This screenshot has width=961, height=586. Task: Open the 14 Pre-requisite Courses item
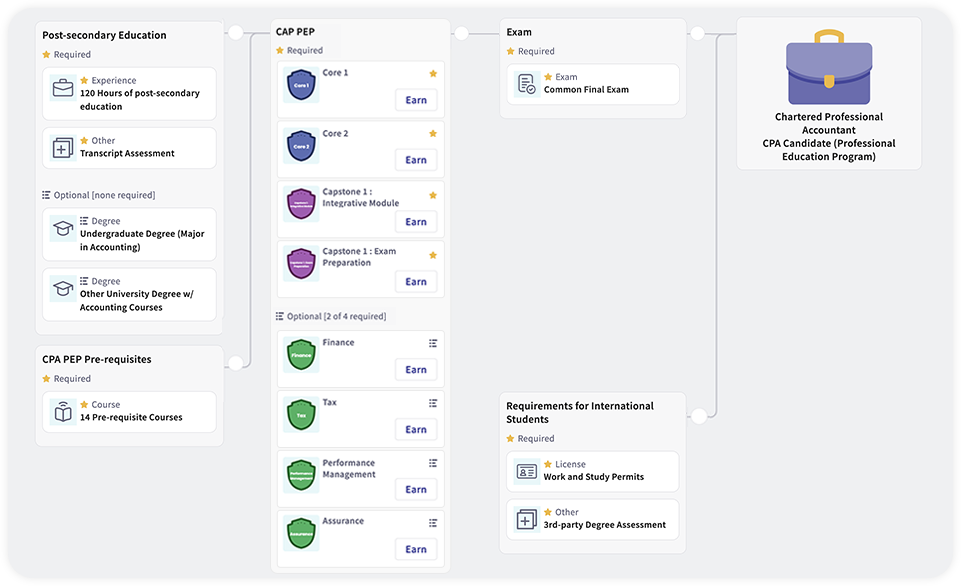coord(129,412)
